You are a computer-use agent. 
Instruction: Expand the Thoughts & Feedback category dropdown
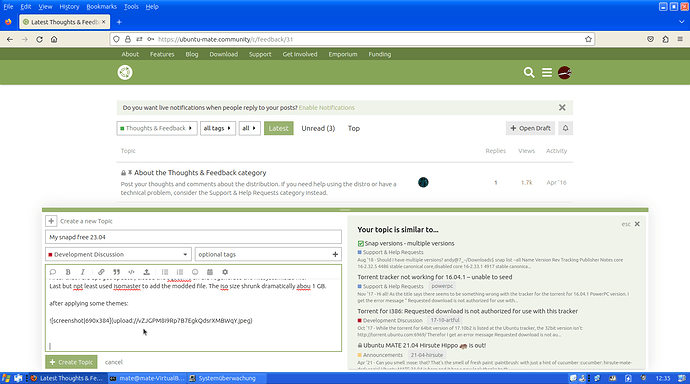(157, 128)
